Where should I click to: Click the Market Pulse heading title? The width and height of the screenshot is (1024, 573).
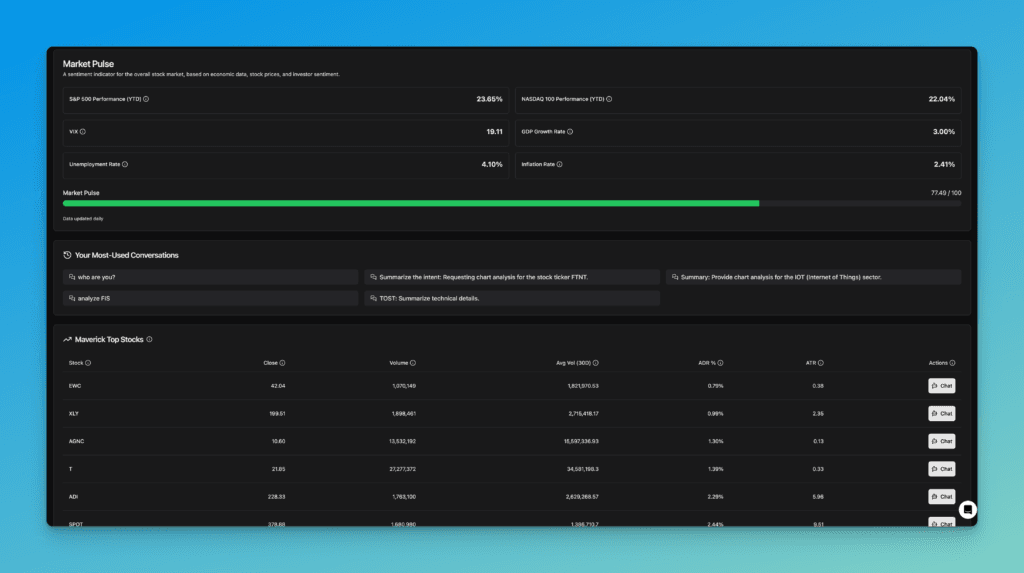(x=88, y=63)
